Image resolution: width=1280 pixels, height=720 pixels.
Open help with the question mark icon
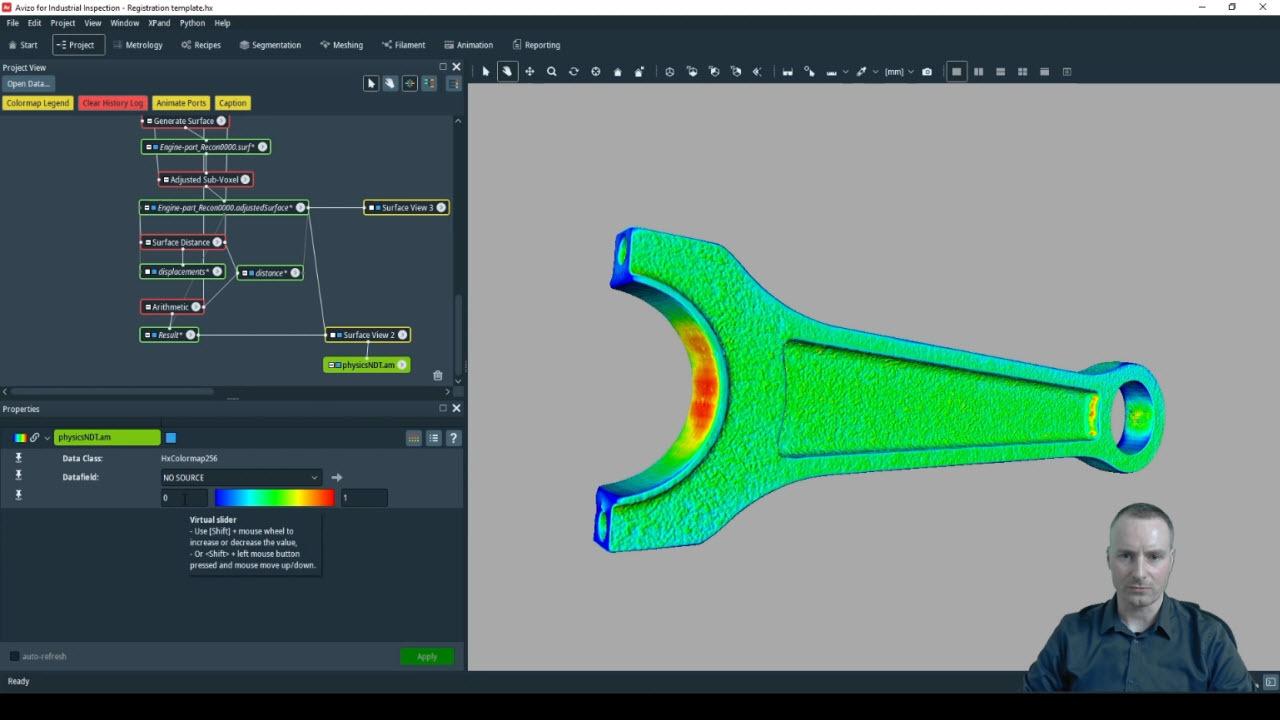(x=453, y=438)
